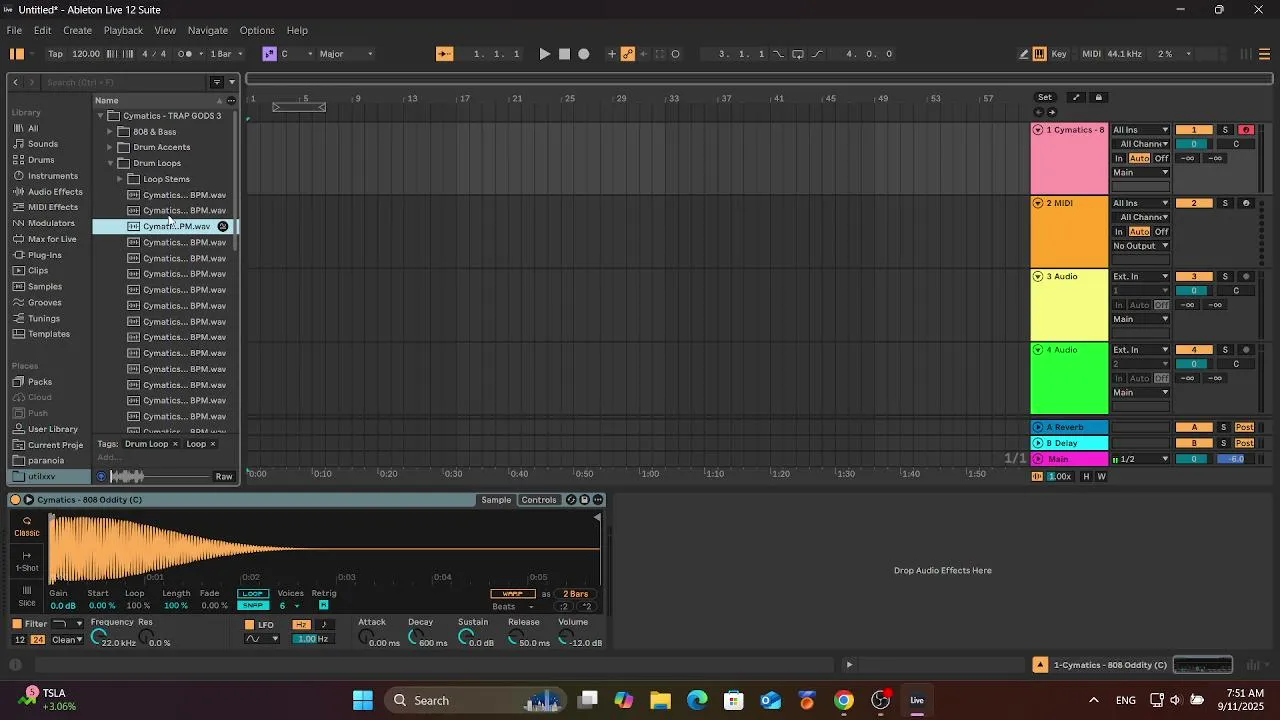The image size is (1280, 720).
Task: Enable the Punch-In switch icon
Action: [x=779, y=54]
